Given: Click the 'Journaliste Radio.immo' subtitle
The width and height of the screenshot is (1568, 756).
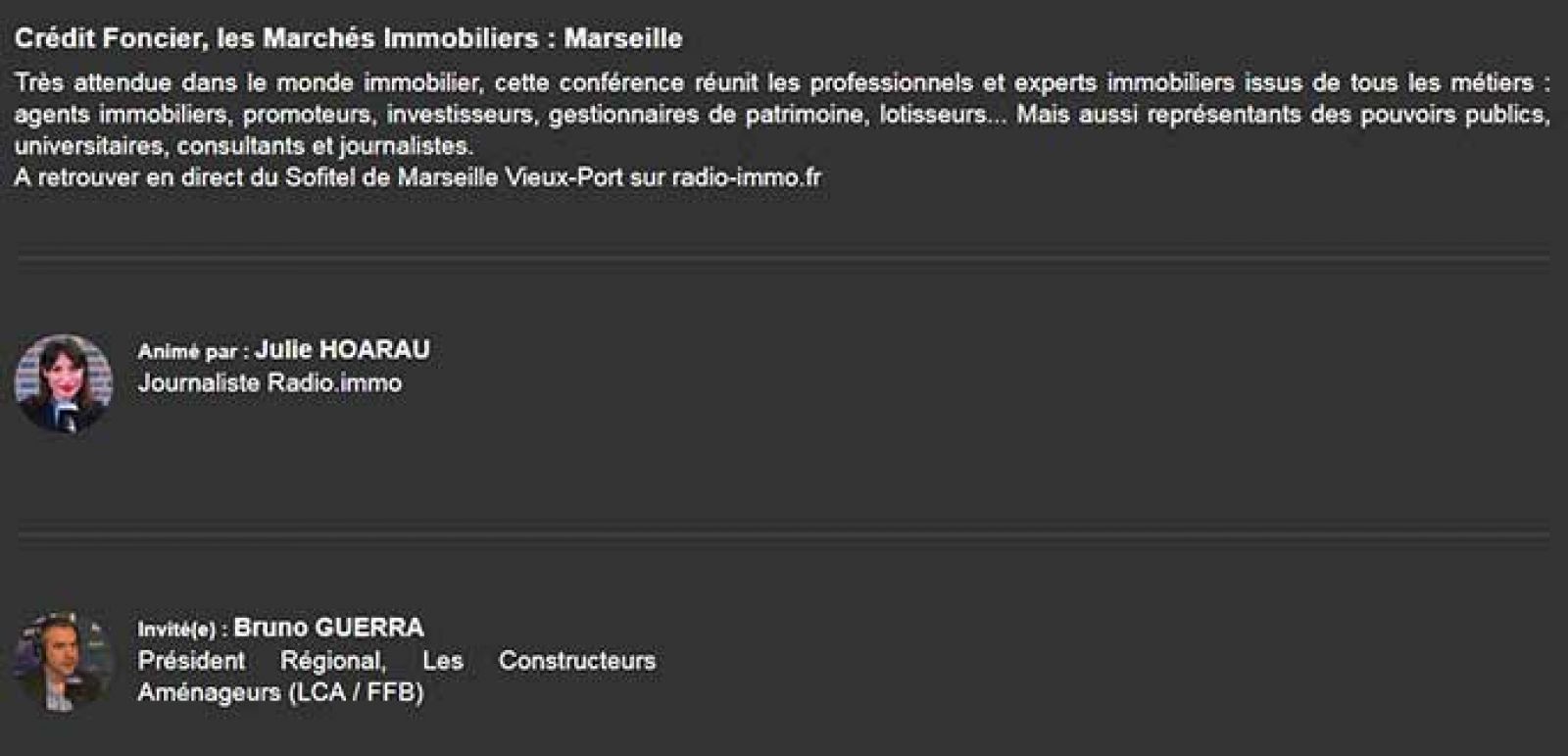Looking at the screenshot, I should [x=269, y=382].
